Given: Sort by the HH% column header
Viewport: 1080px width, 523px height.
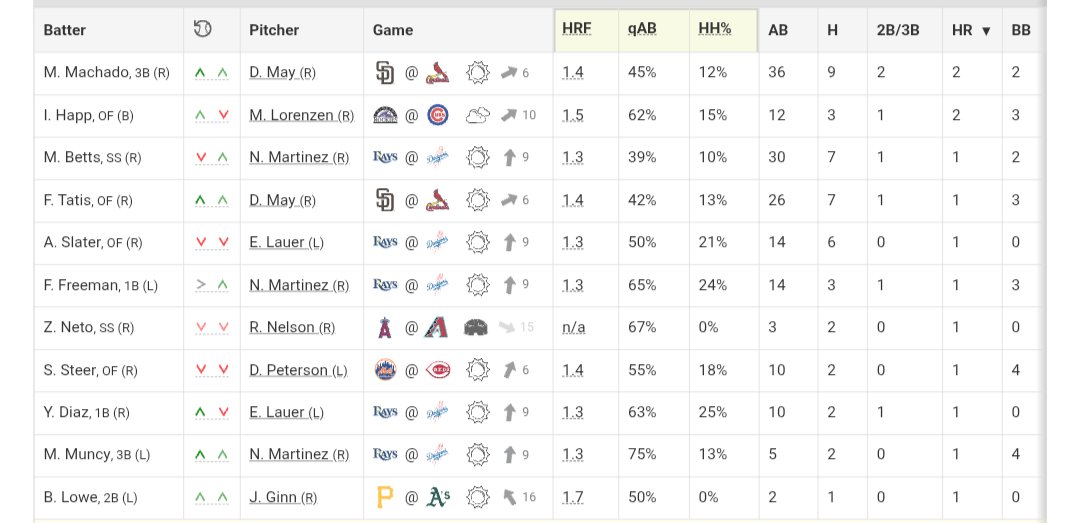Looking at the screenshot, I should tap(714, 29).
